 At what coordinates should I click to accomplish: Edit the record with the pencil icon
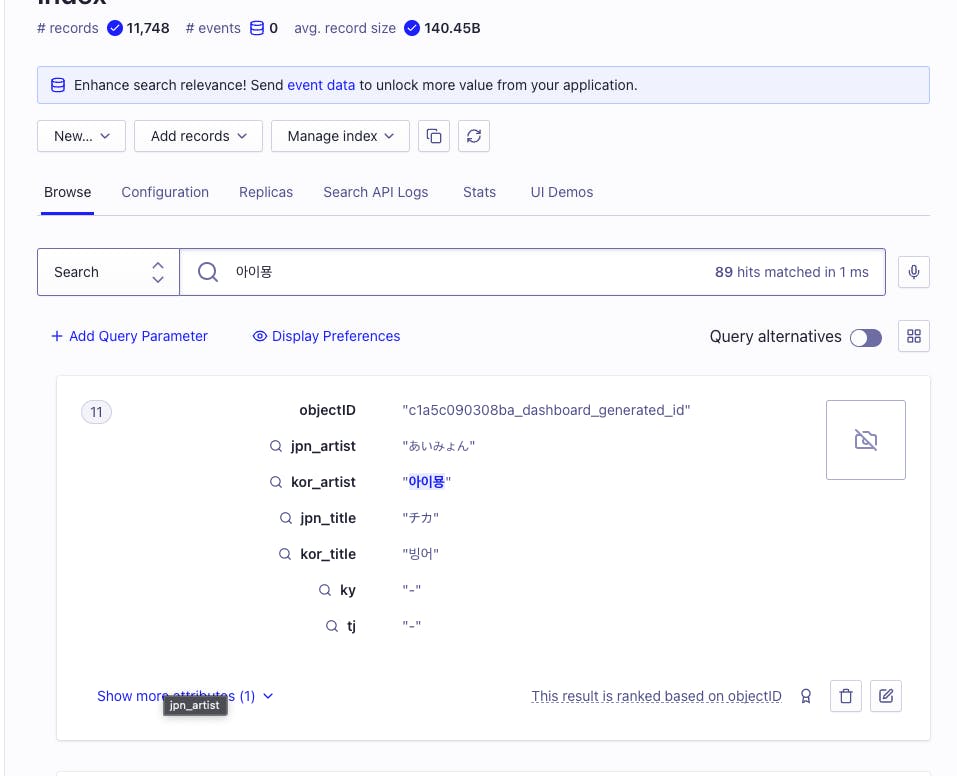tap(886, 696)
